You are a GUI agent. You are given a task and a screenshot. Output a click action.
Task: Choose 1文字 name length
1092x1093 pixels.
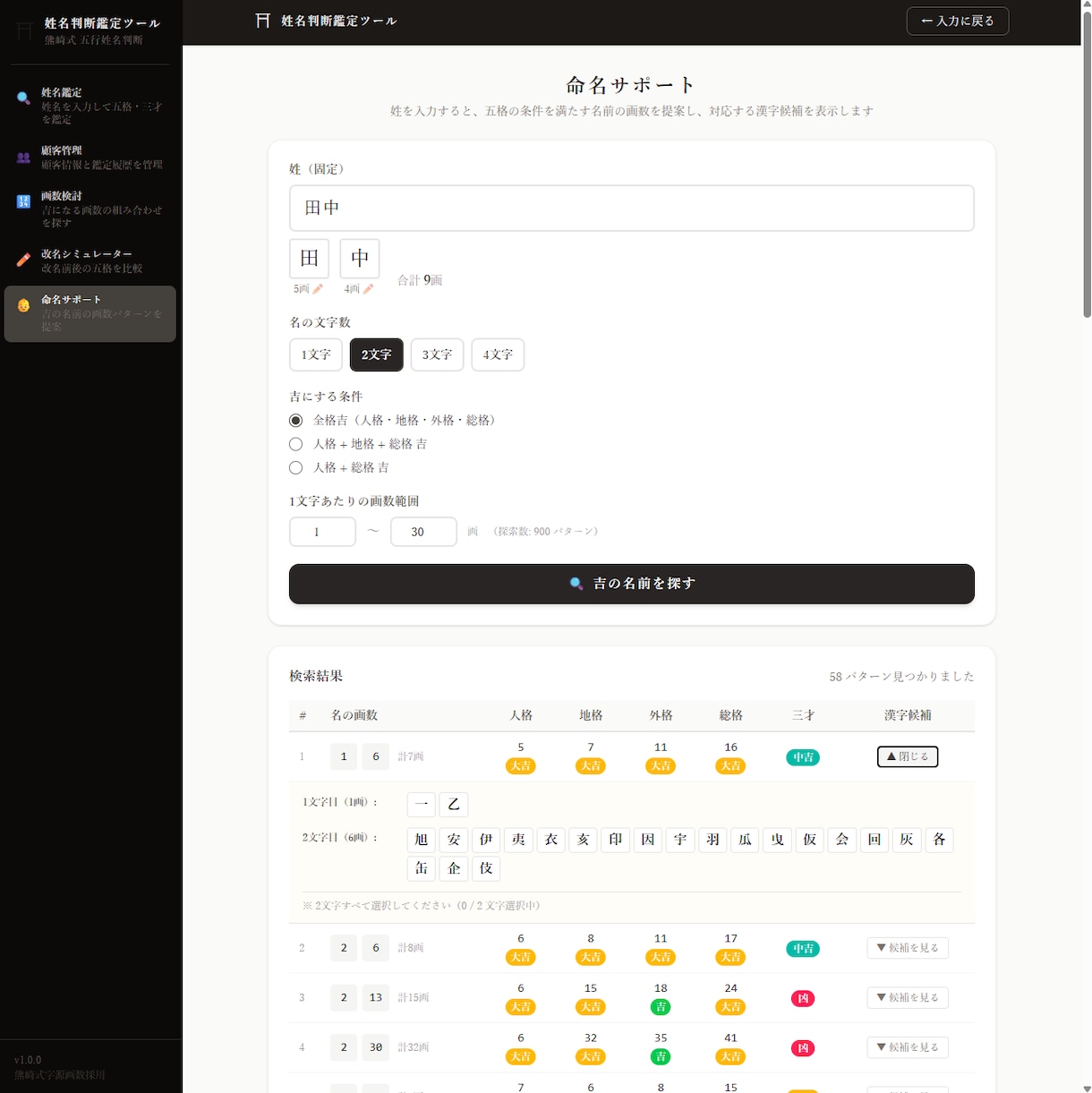coord(316,354)
